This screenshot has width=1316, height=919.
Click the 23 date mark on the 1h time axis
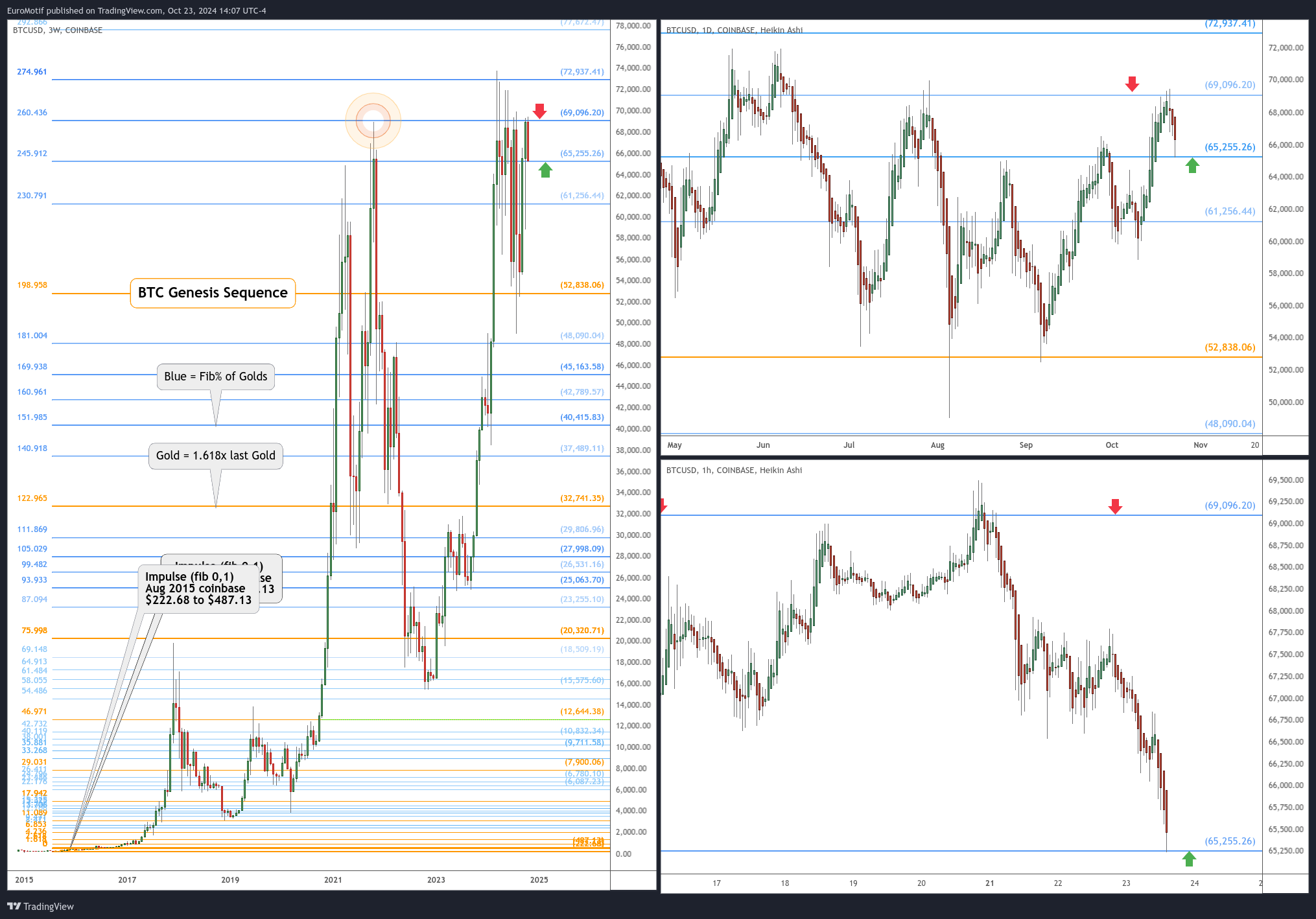[x=1126, y=883]
